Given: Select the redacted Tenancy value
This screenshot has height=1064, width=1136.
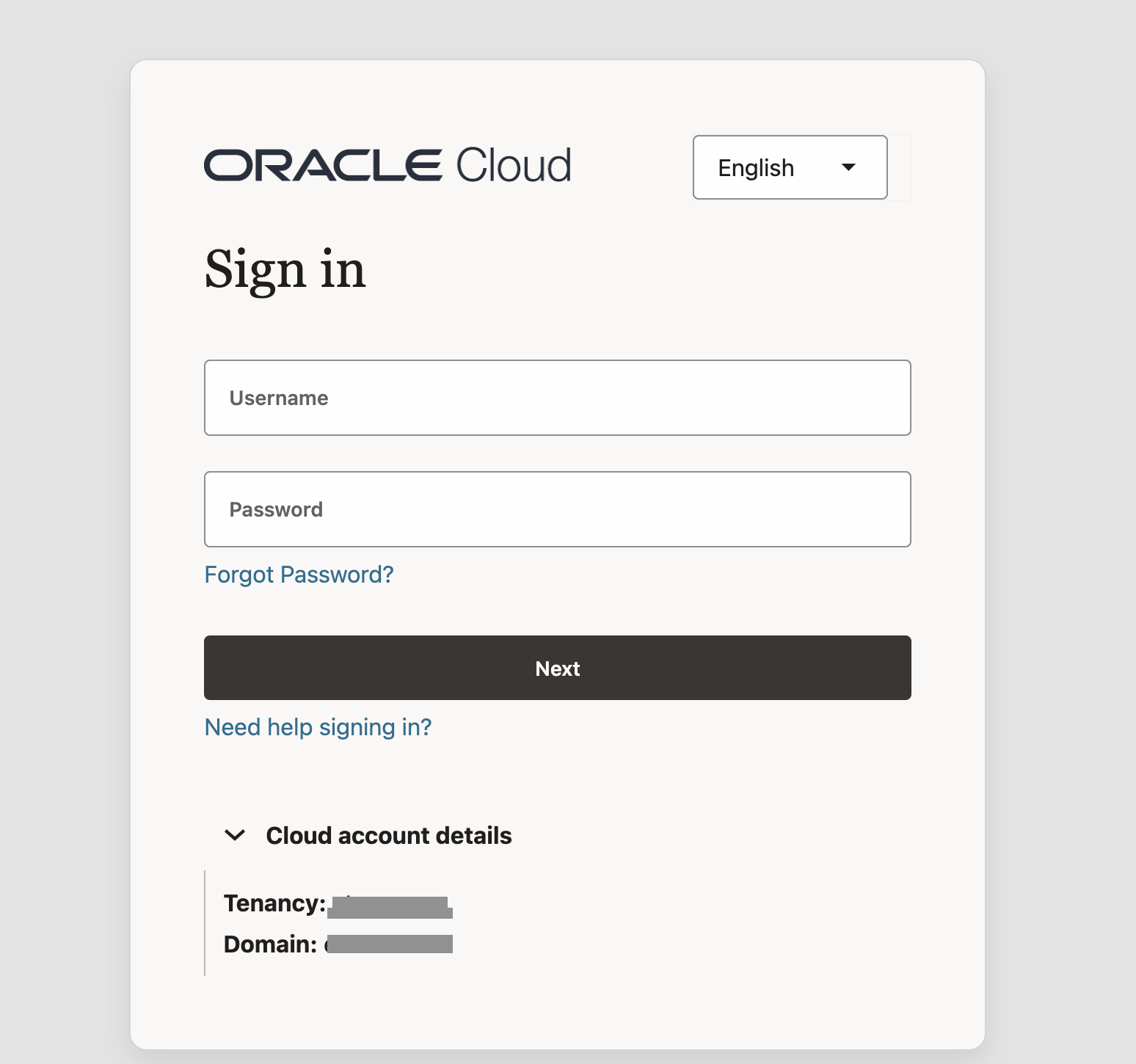Looking at the screenshot, I should [x=390, y=908].
